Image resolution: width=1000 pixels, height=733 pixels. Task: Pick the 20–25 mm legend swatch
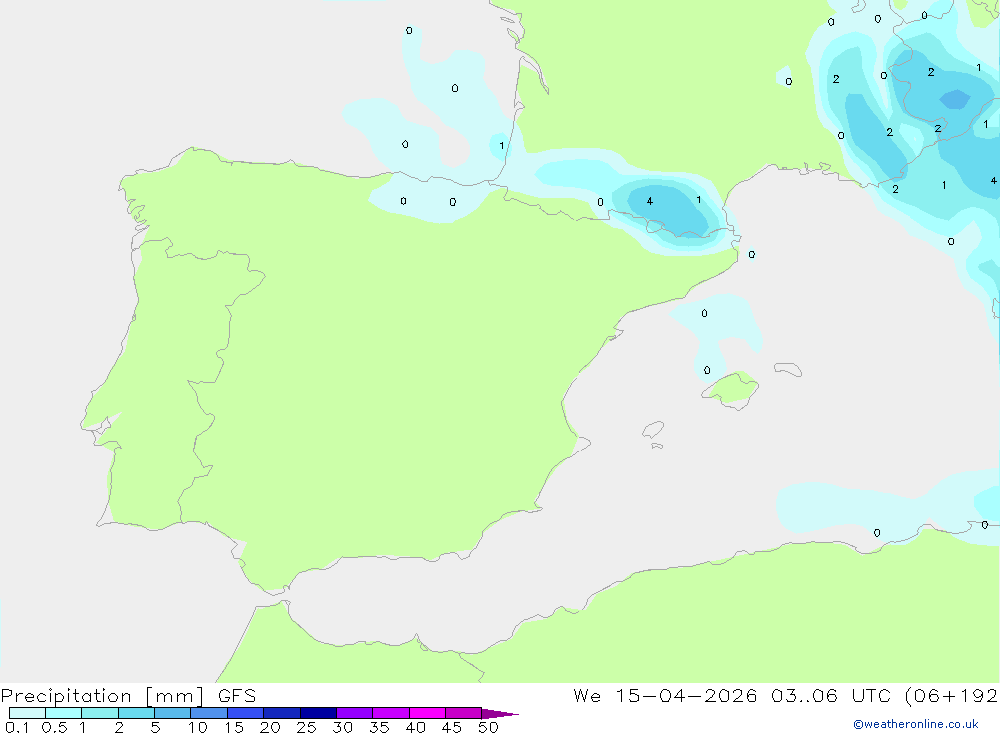[x=281, y=713]
